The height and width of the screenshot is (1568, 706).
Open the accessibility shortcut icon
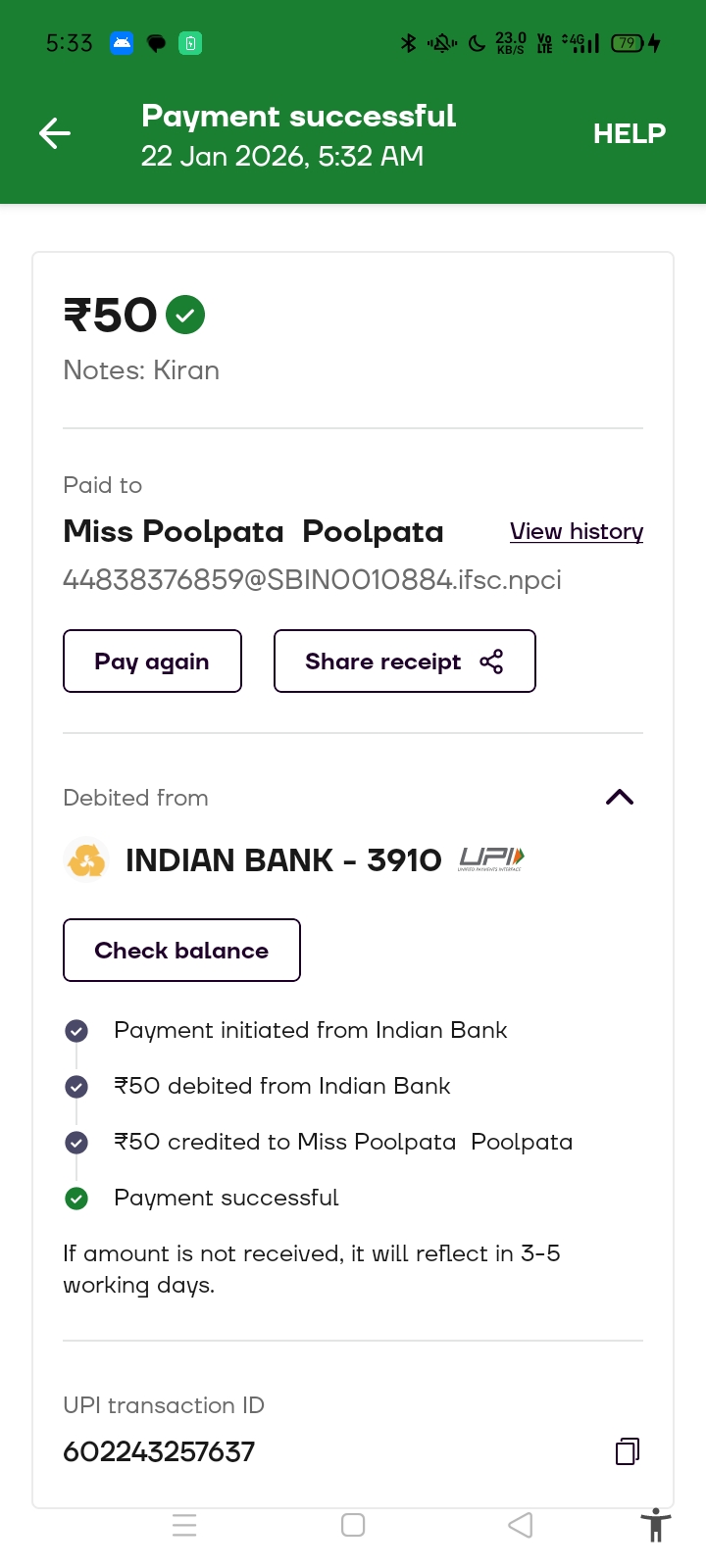(x=655, y=1526)
